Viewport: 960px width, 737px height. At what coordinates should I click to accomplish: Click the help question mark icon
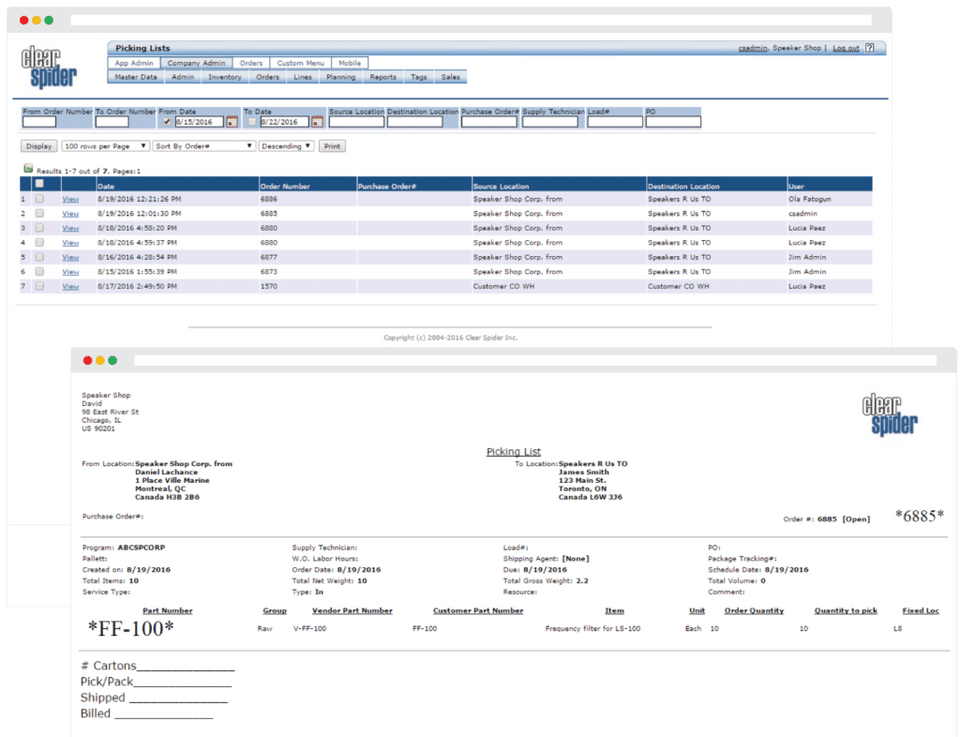(870, 48)
